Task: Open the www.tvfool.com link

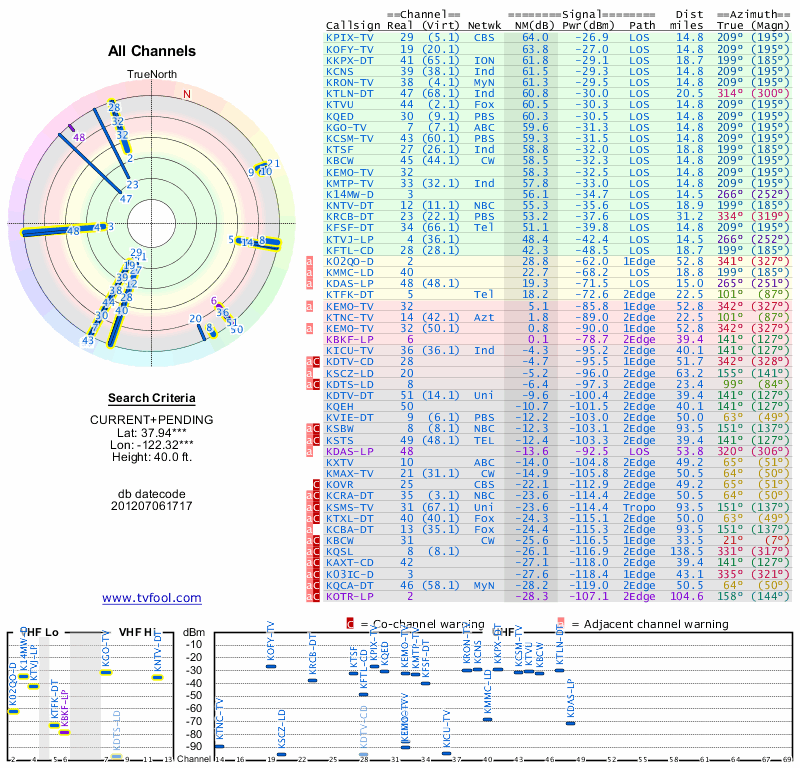Action: click(x=152, y=598)
